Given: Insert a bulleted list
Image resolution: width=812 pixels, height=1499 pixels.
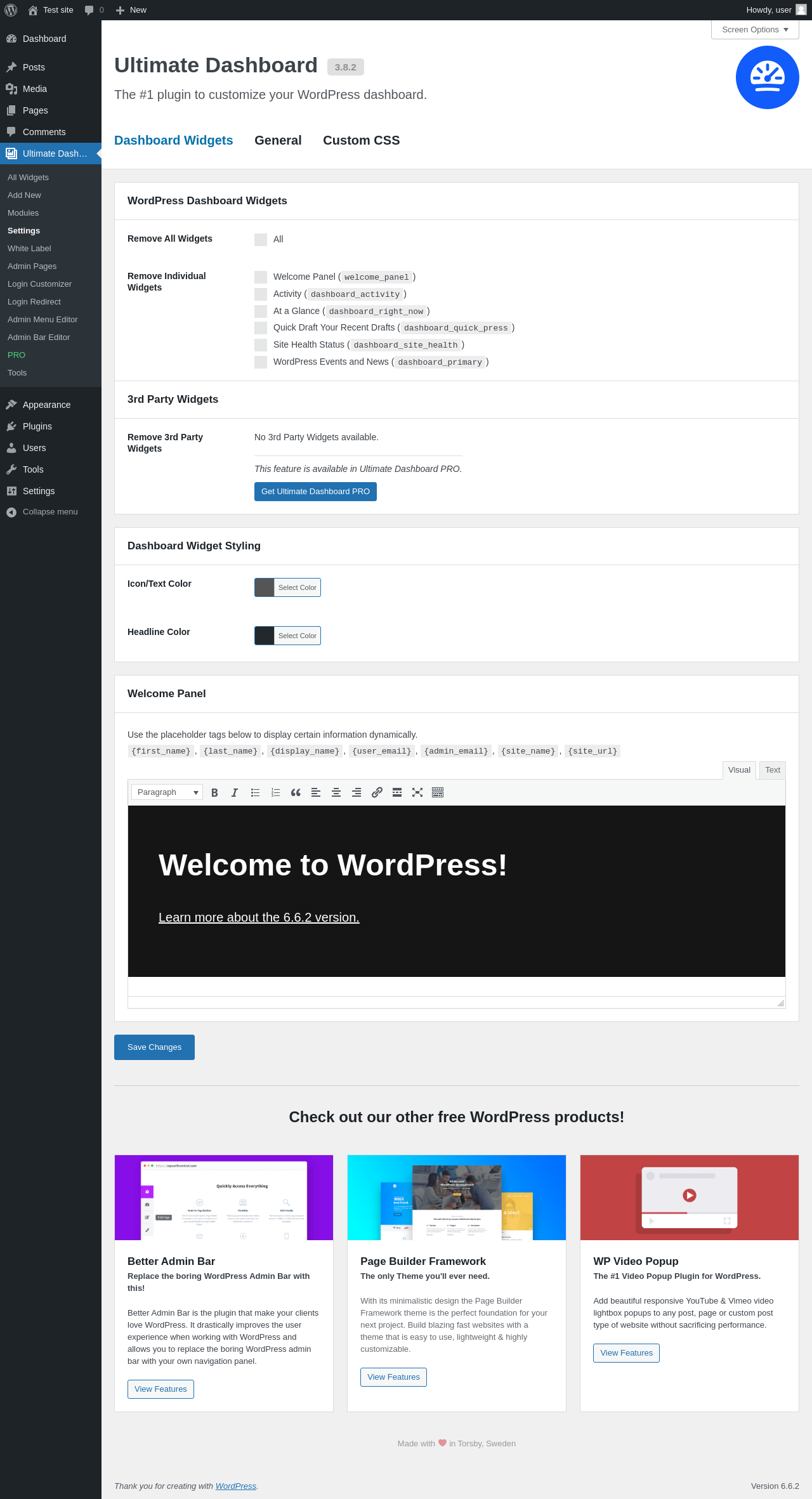Looking at the screenshot, I should click(255, 792).
